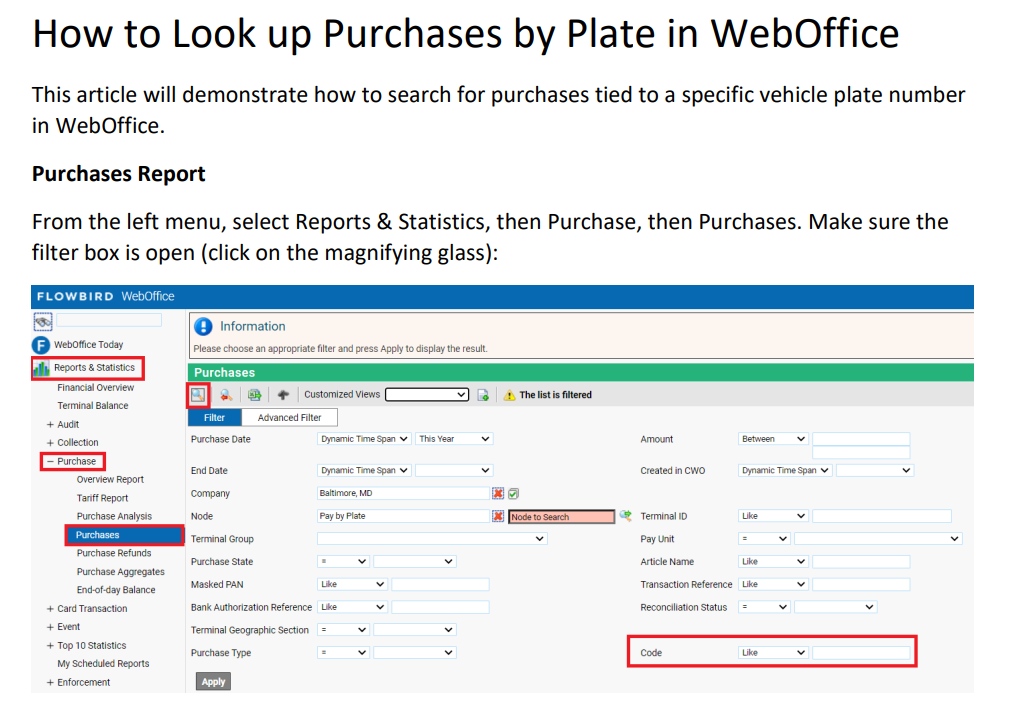Open the Created in CWO Dynamic Time Span dropdown
This screenshot has height=701, width=1027.
pos(785,470)
